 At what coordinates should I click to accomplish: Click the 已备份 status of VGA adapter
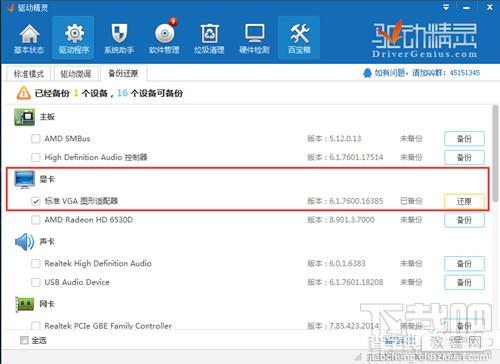[x=411, y=201]
